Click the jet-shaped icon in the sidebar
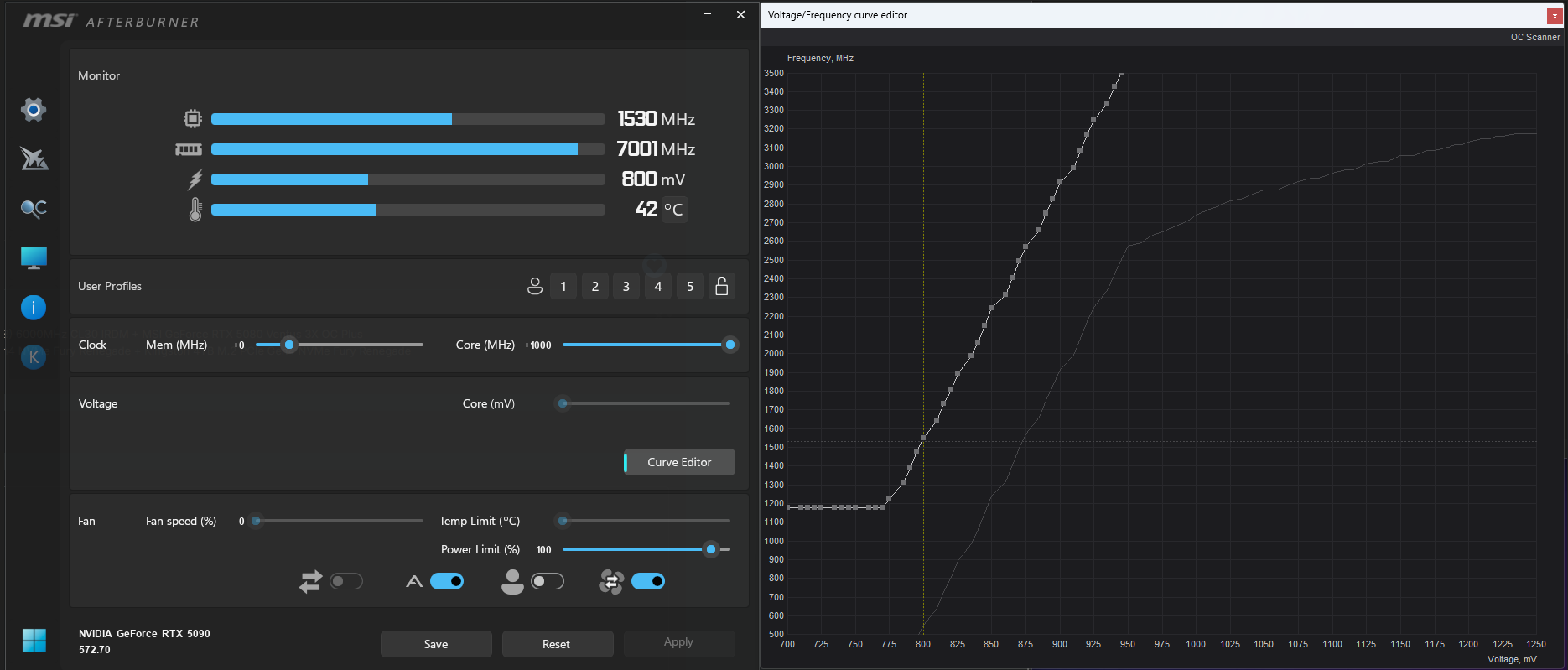1568x670 pixels. pyautogui.click(x=34, y=158)
